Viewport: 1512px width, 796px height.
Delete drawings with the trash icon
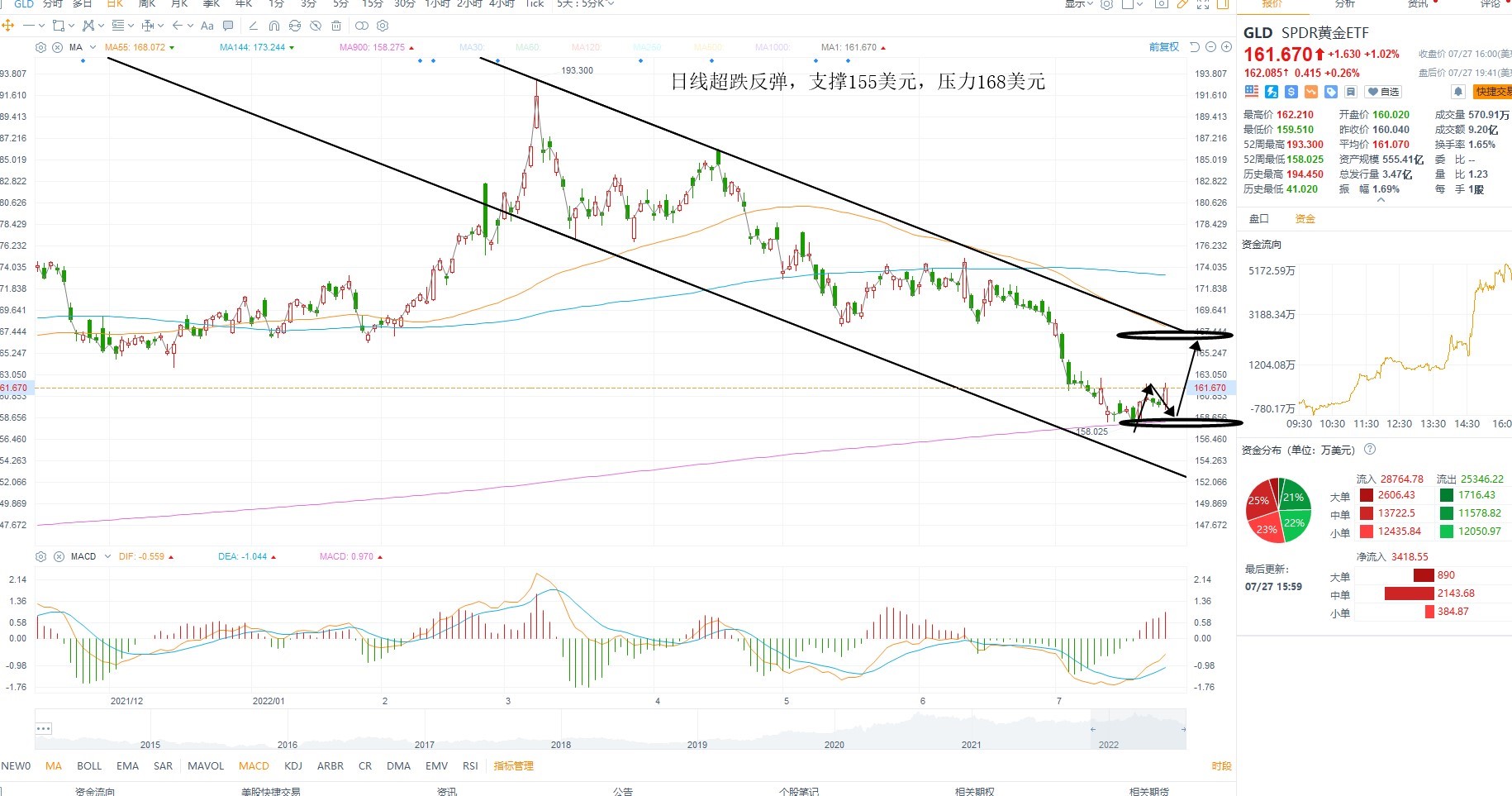coord(336,26)
